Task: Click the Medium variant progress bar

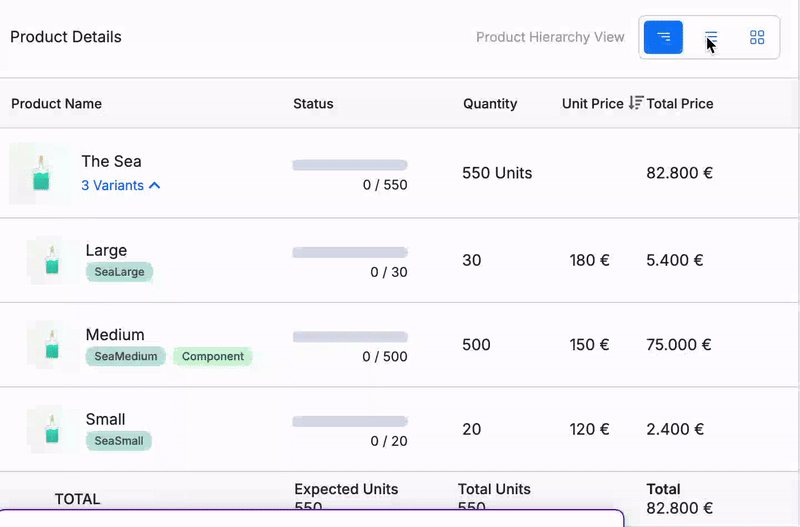Action: click(x=350, y=337)
